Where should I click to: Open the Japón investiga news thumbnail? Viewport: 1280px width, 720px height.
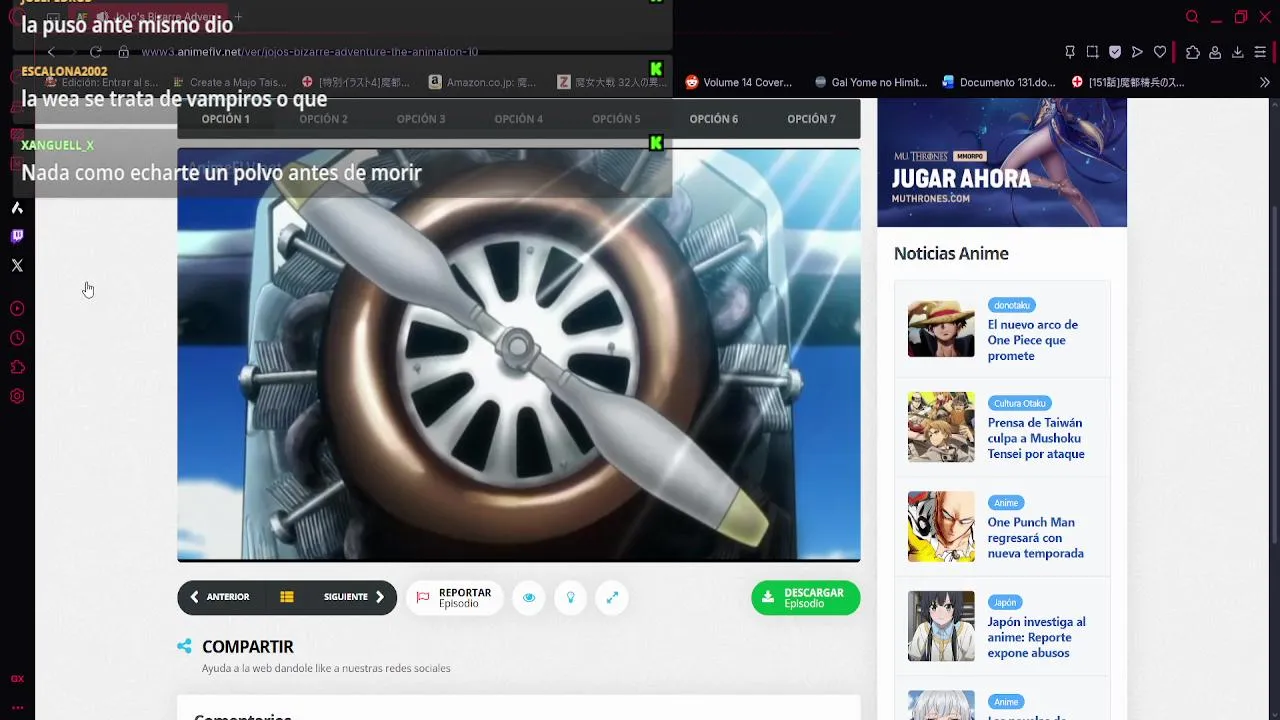pyautogui.click(x=941, y=626)
